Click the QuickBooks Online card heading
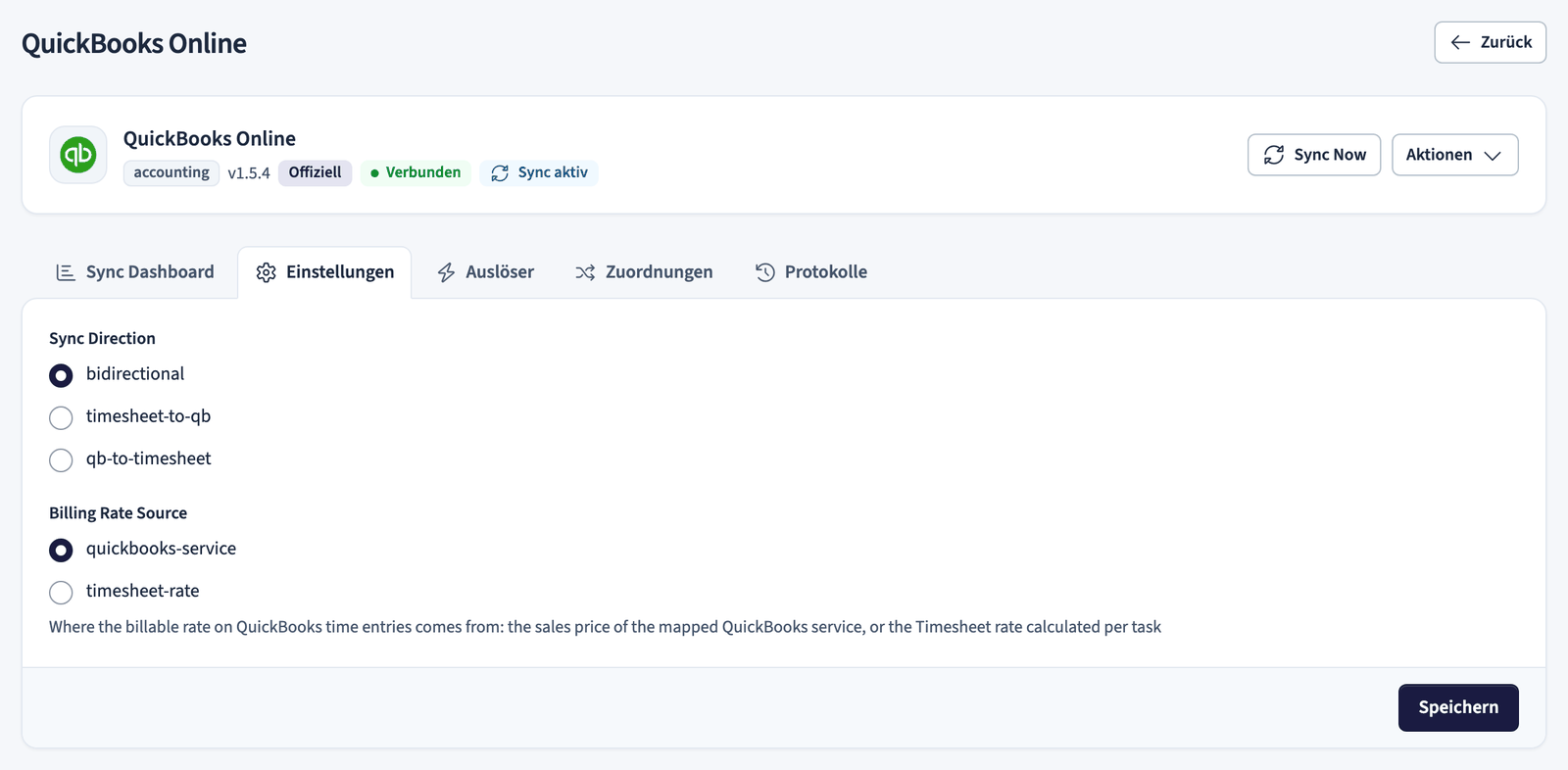Screen dimensions: 1568x770 [x=210, y=139]
